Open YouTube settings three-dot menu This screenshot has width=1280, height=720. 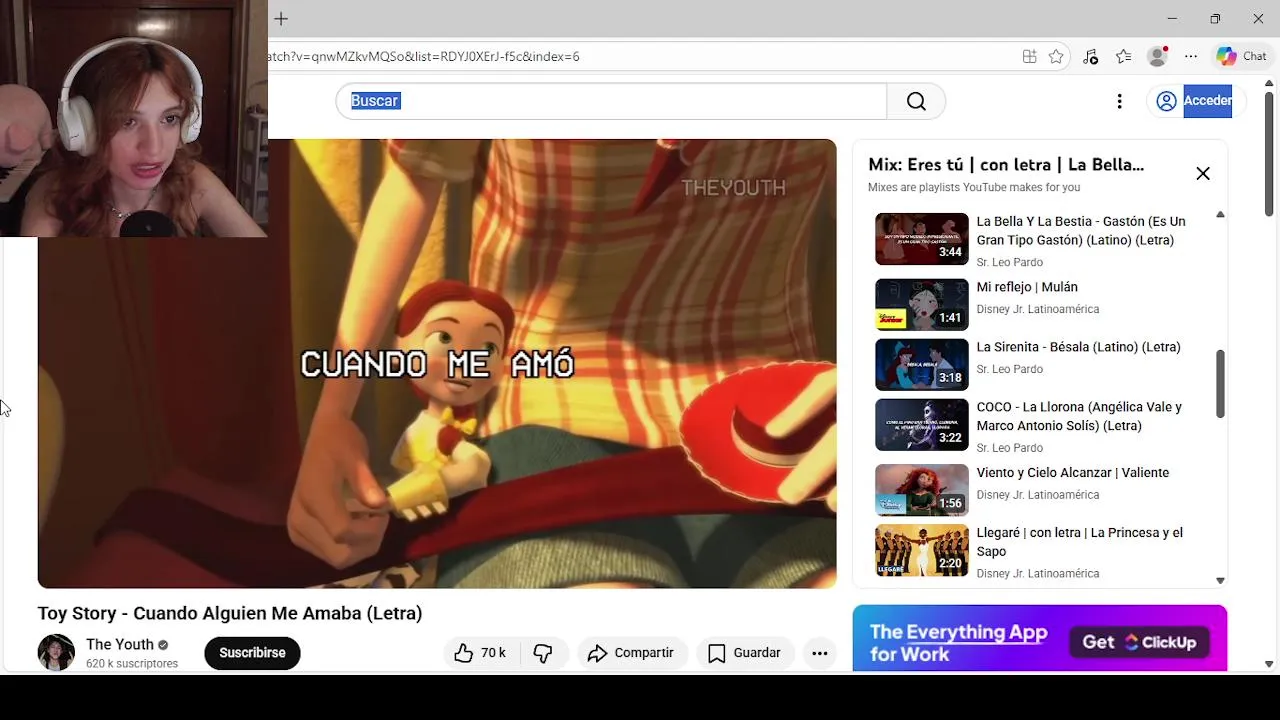click(1119, 101)
